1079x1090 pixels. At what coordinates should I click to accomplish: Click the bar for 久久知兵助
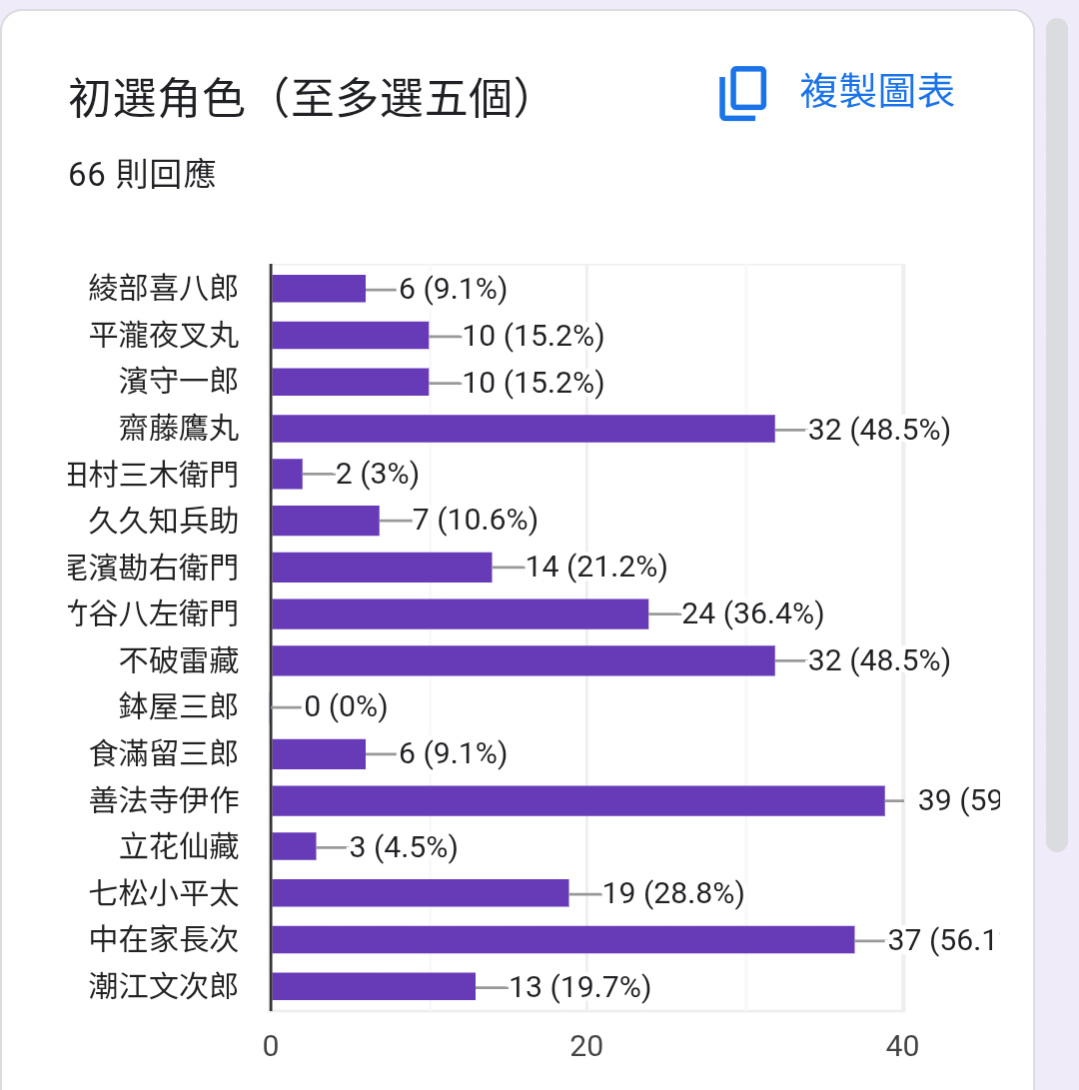pyautogui.click(x=325, y=521)
